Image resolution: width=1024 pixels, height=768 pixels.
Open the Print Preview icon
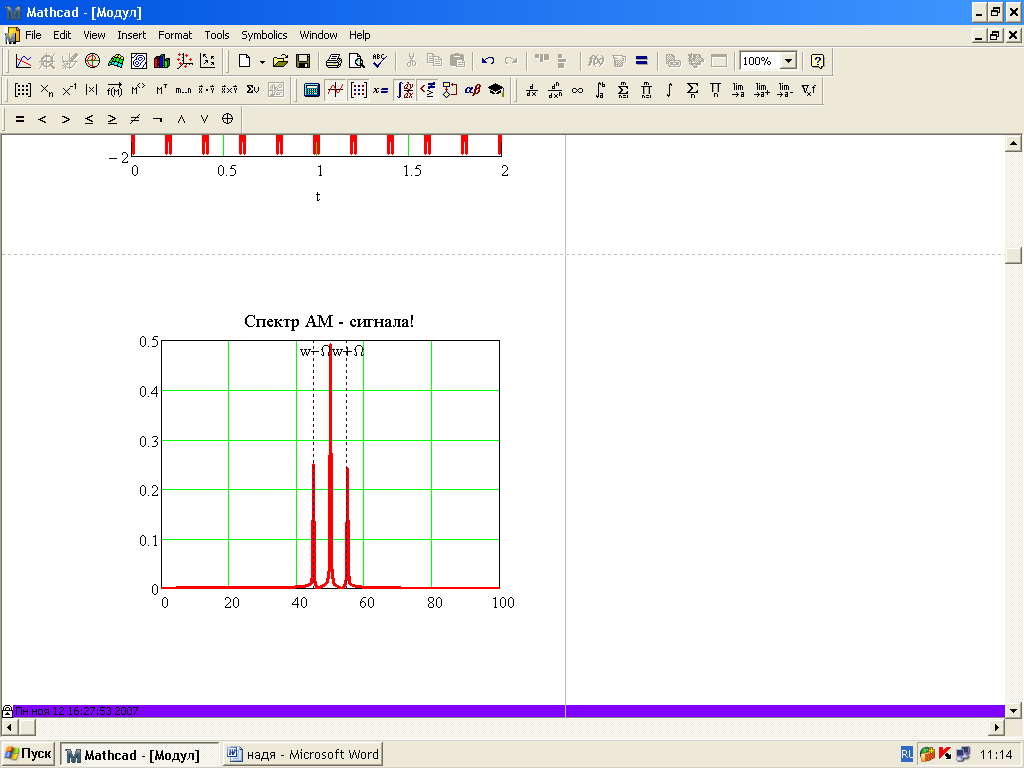357,61
